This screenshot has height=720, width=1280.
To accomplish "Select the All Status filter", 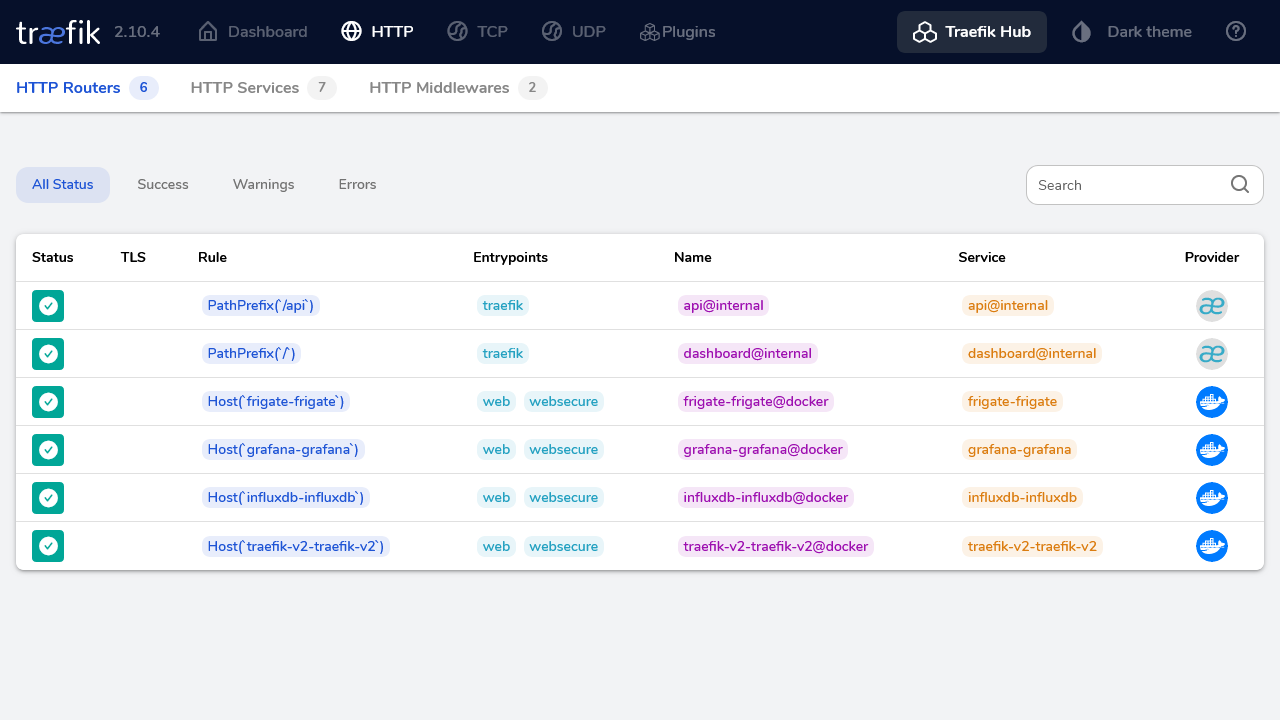I will (x=63, y=185).
